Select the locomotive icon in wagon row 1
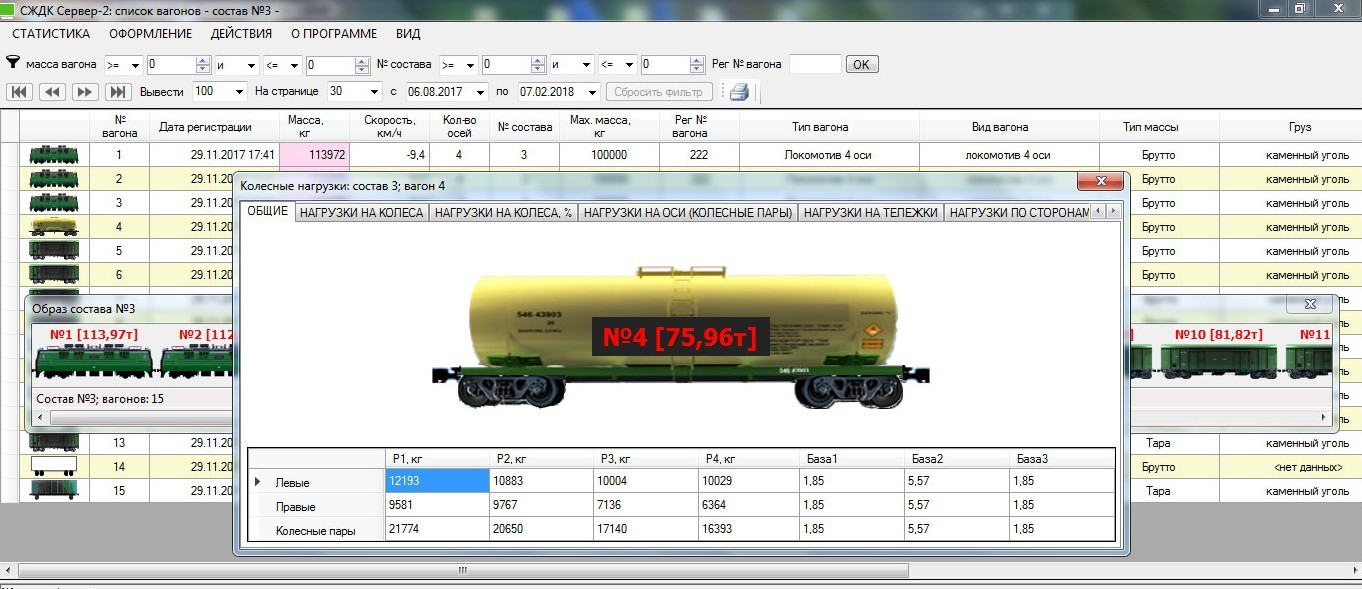 54,155
